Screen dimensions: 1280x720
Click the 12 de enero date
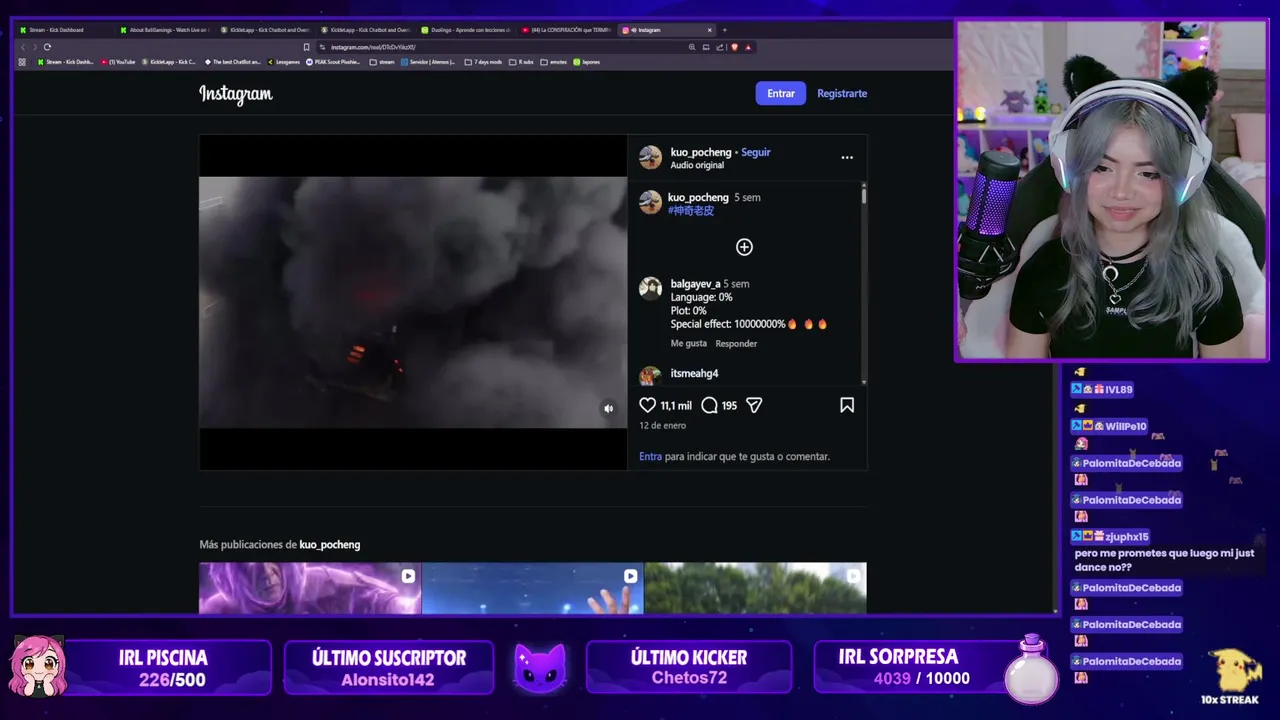click(x=662, y=426)
